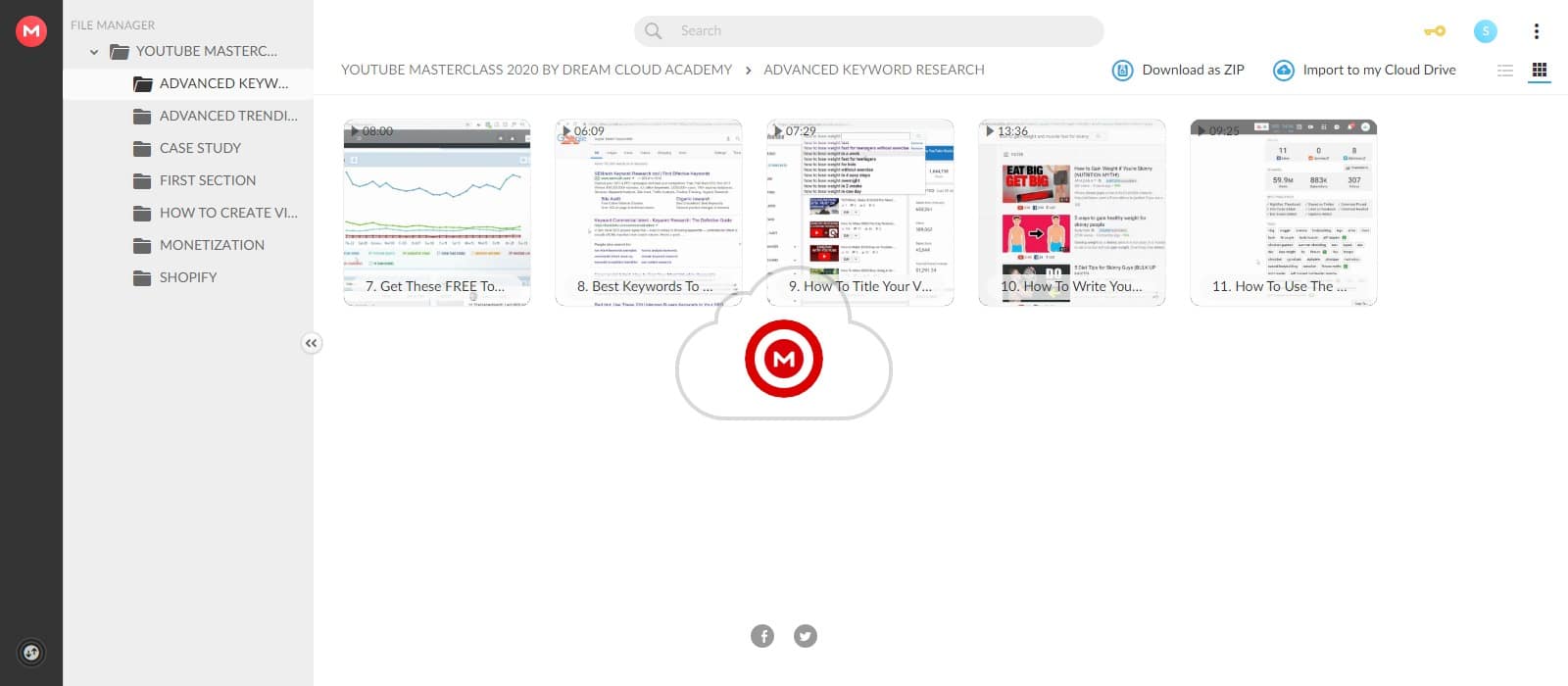Collapse the file manager side panel
Image resolution: width=1568 pixels, height=686 pixels.
click(x=311, y=343)
